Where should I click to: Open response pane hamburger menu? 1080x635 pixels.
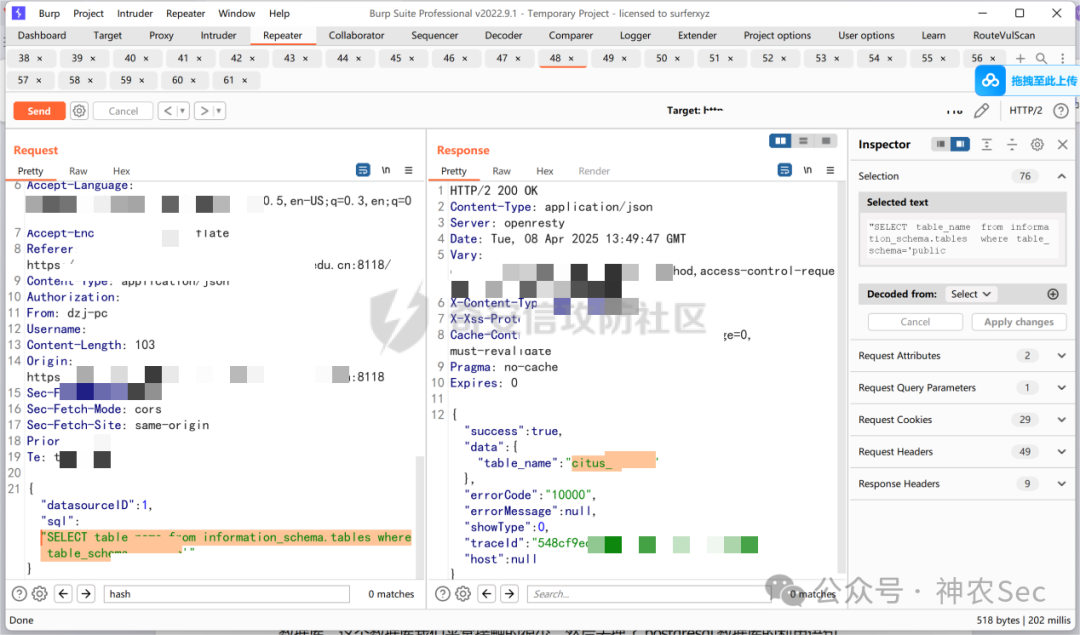(830, 170)
